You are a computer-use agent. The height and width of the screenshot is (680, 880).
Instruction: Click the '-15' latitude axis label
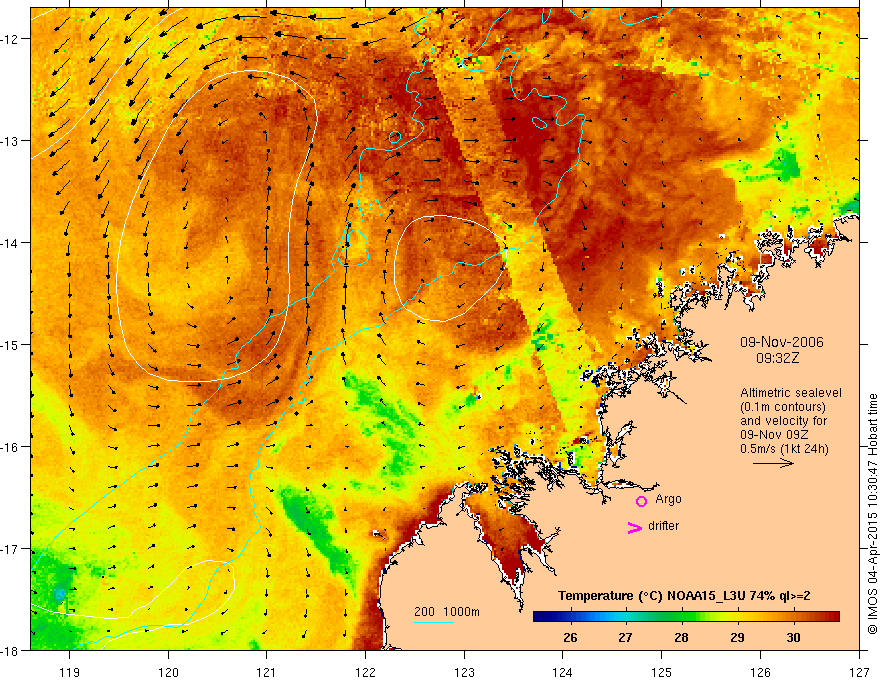point(10,345)
